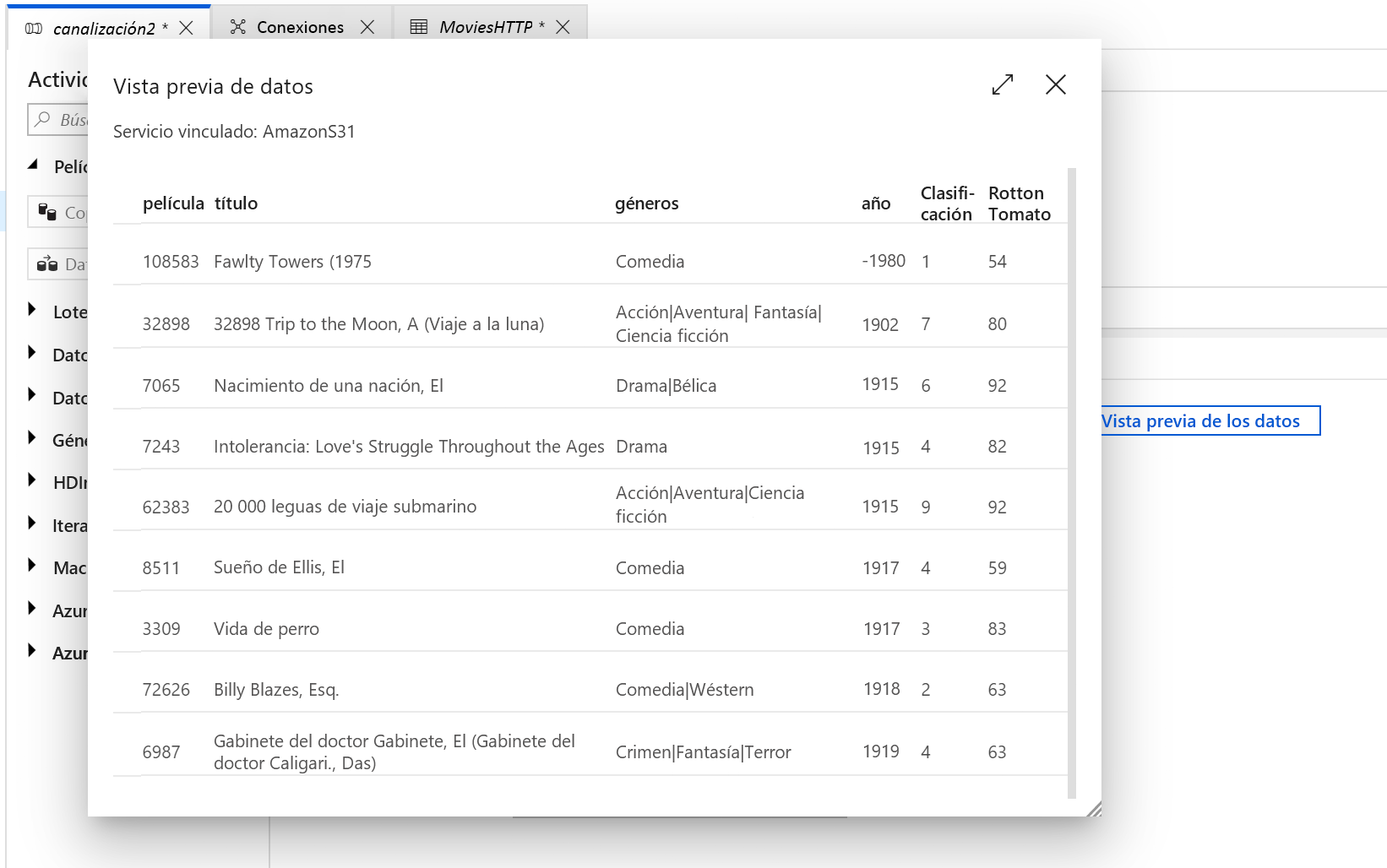This screenshot has width=1387, height=868.
Task: Select the 20 000 leguas de viaje submarino cell
Action: pos(345,507)
